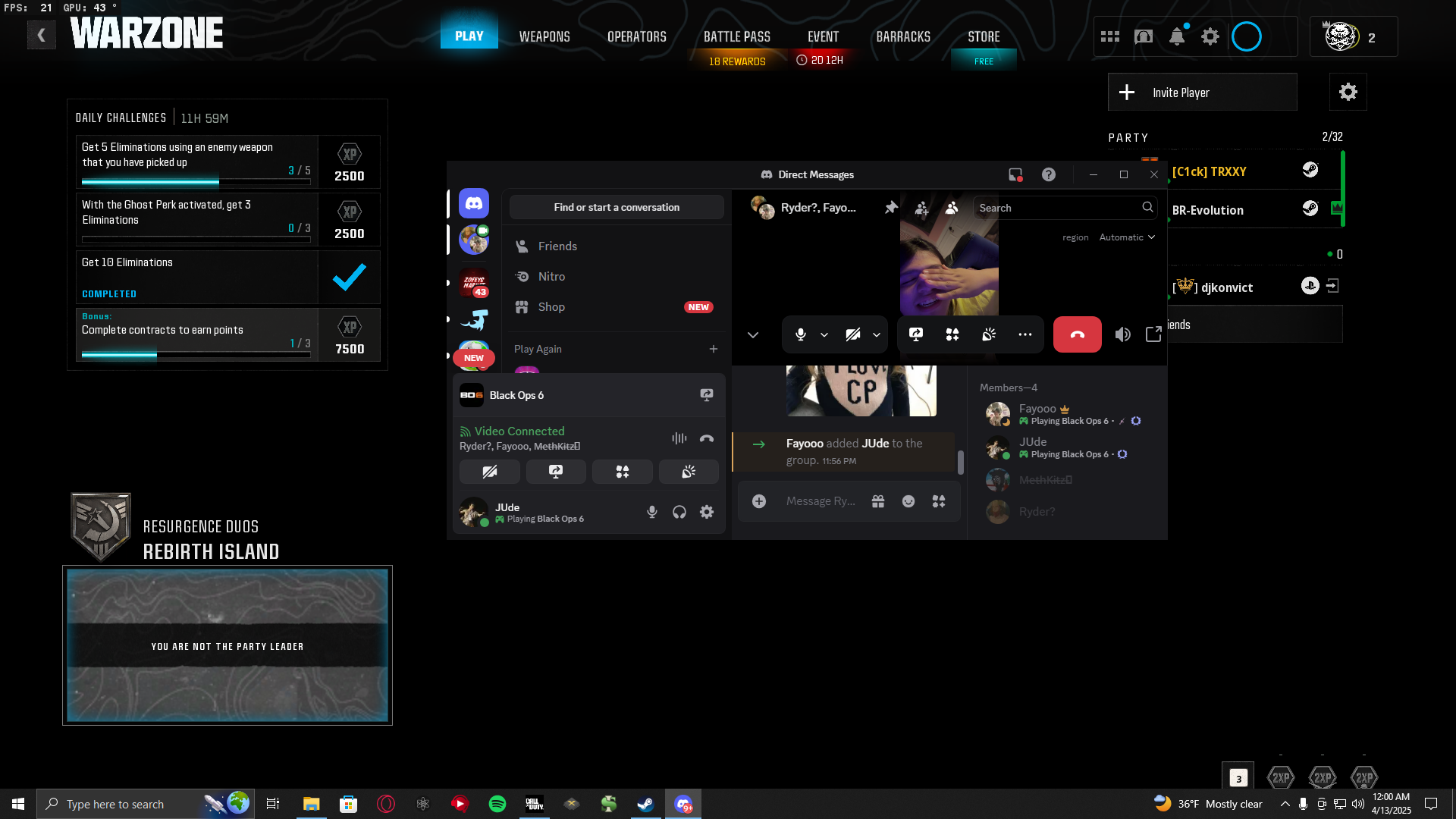Expand camera options arrow
This screenshot has width=1456, height=819.
(877, 334)
